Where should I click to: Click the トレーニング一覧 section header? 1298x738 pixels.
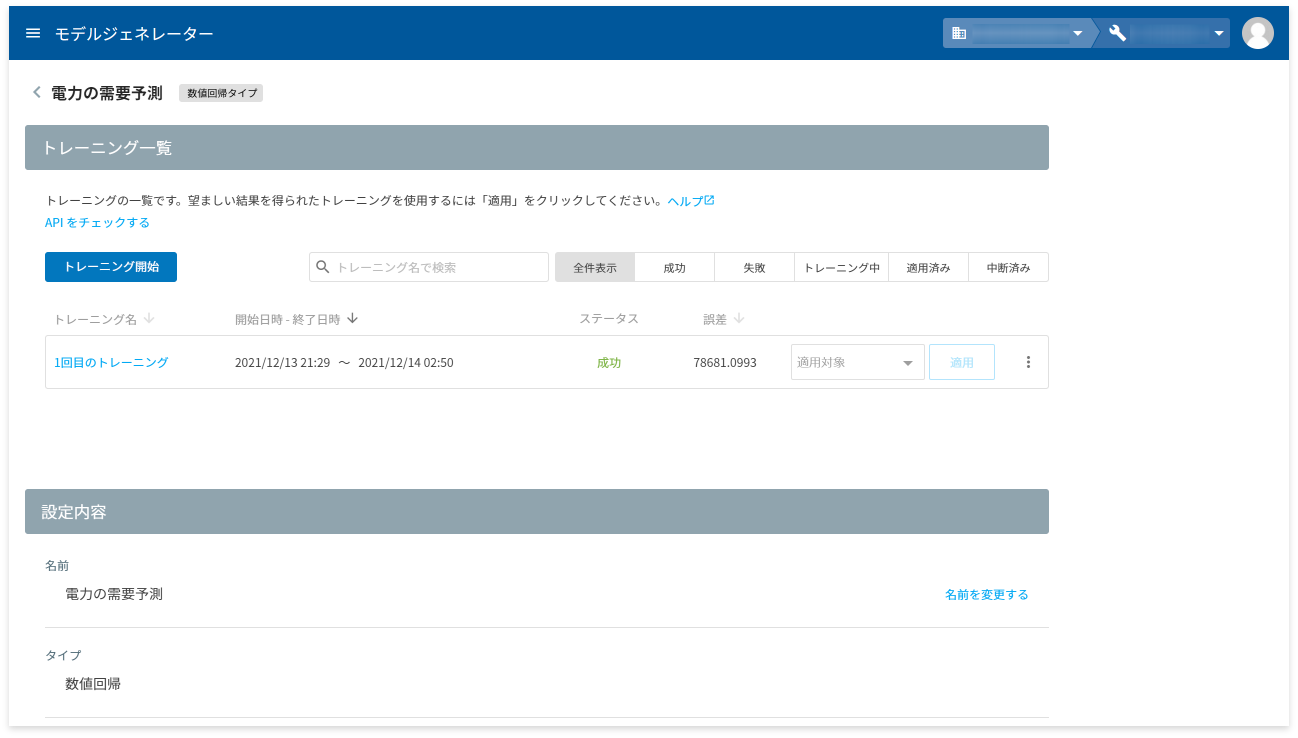(537, 147)
